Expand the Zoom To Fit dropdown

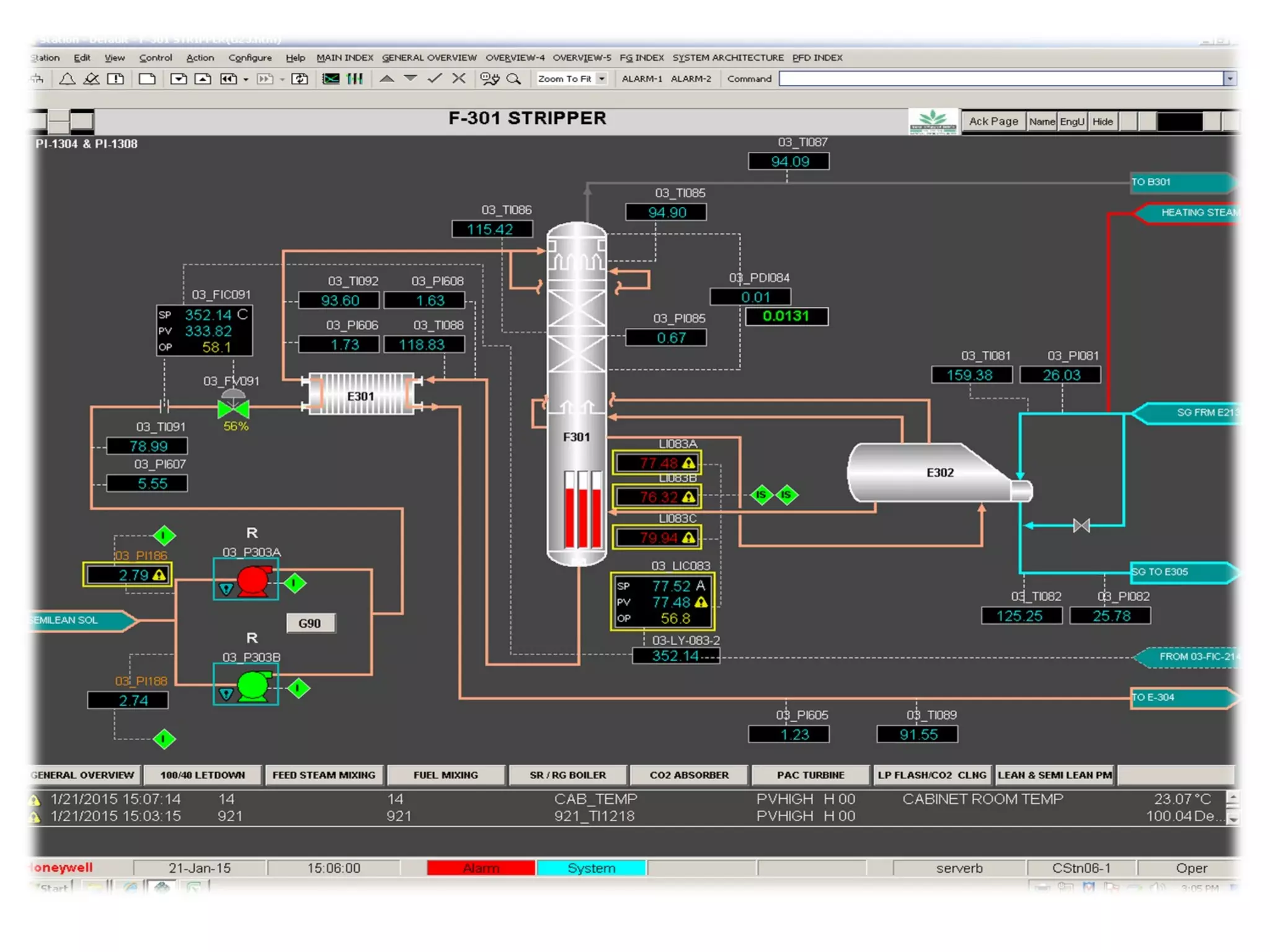pyautogui.click(x=602, y=79)
